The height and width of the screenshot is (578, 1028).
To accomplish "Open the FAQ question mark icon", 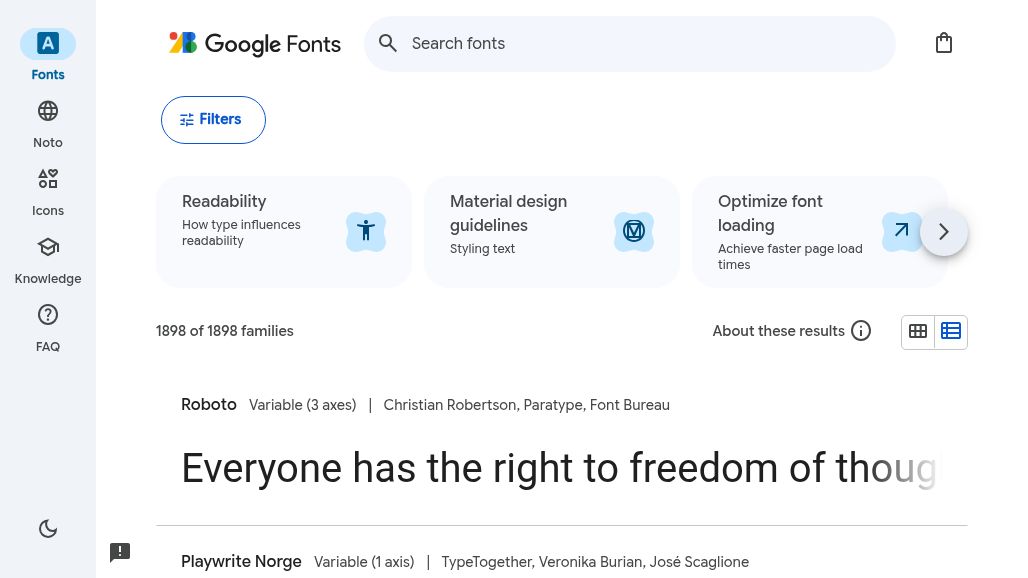I will click(48, 316).
